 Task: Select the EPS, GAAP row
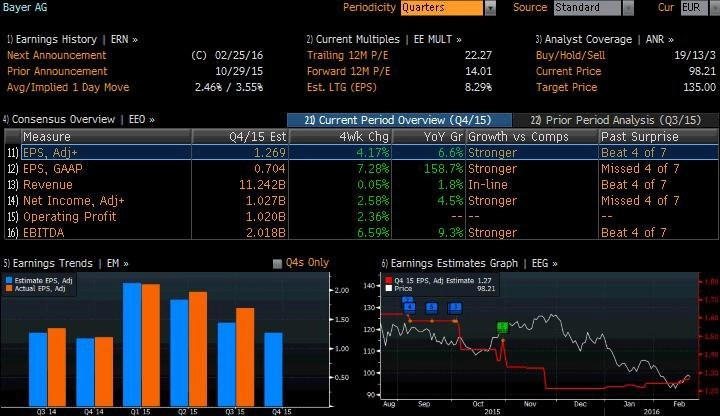[361, 169]
